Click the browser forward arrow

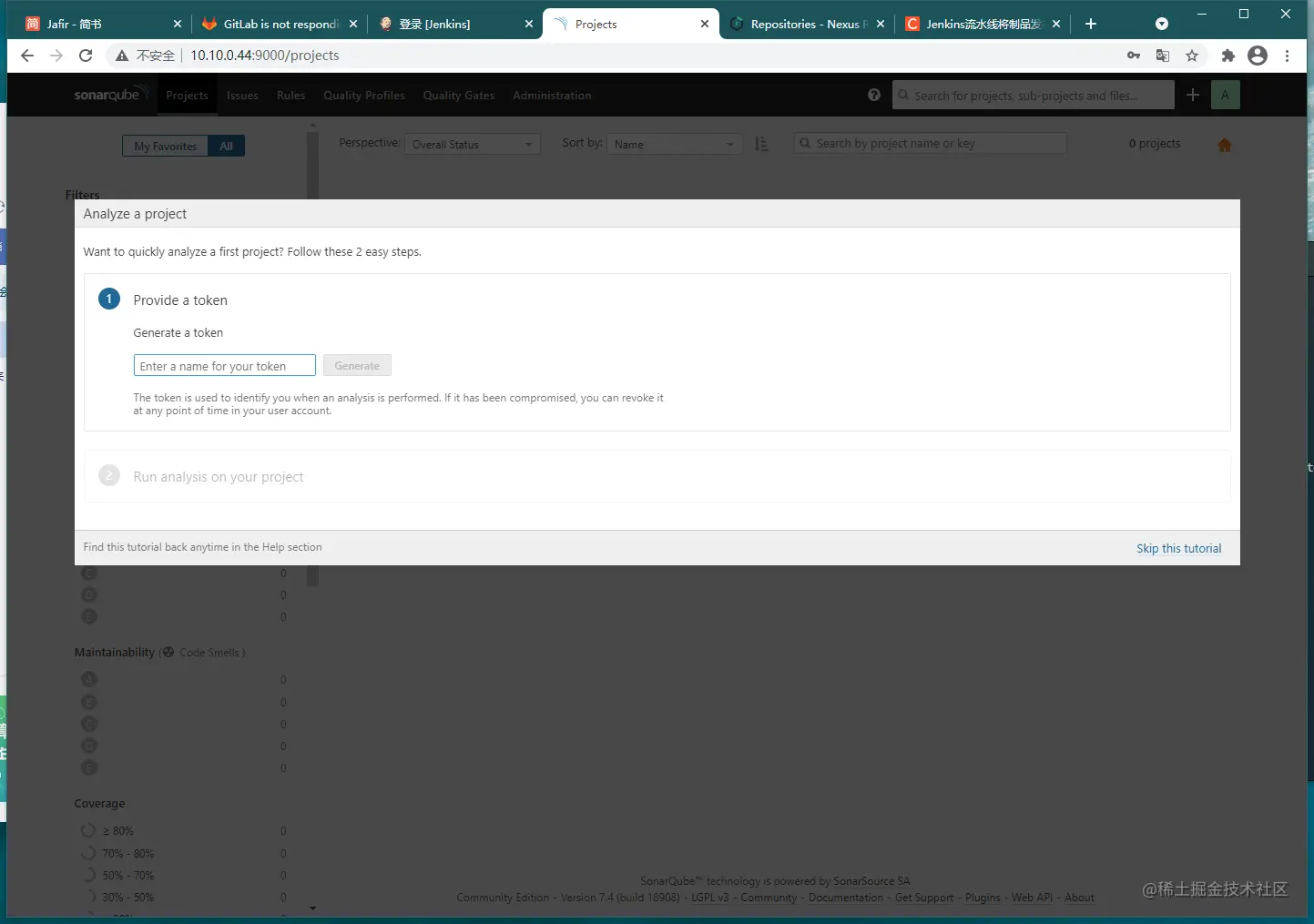(56, 56)
